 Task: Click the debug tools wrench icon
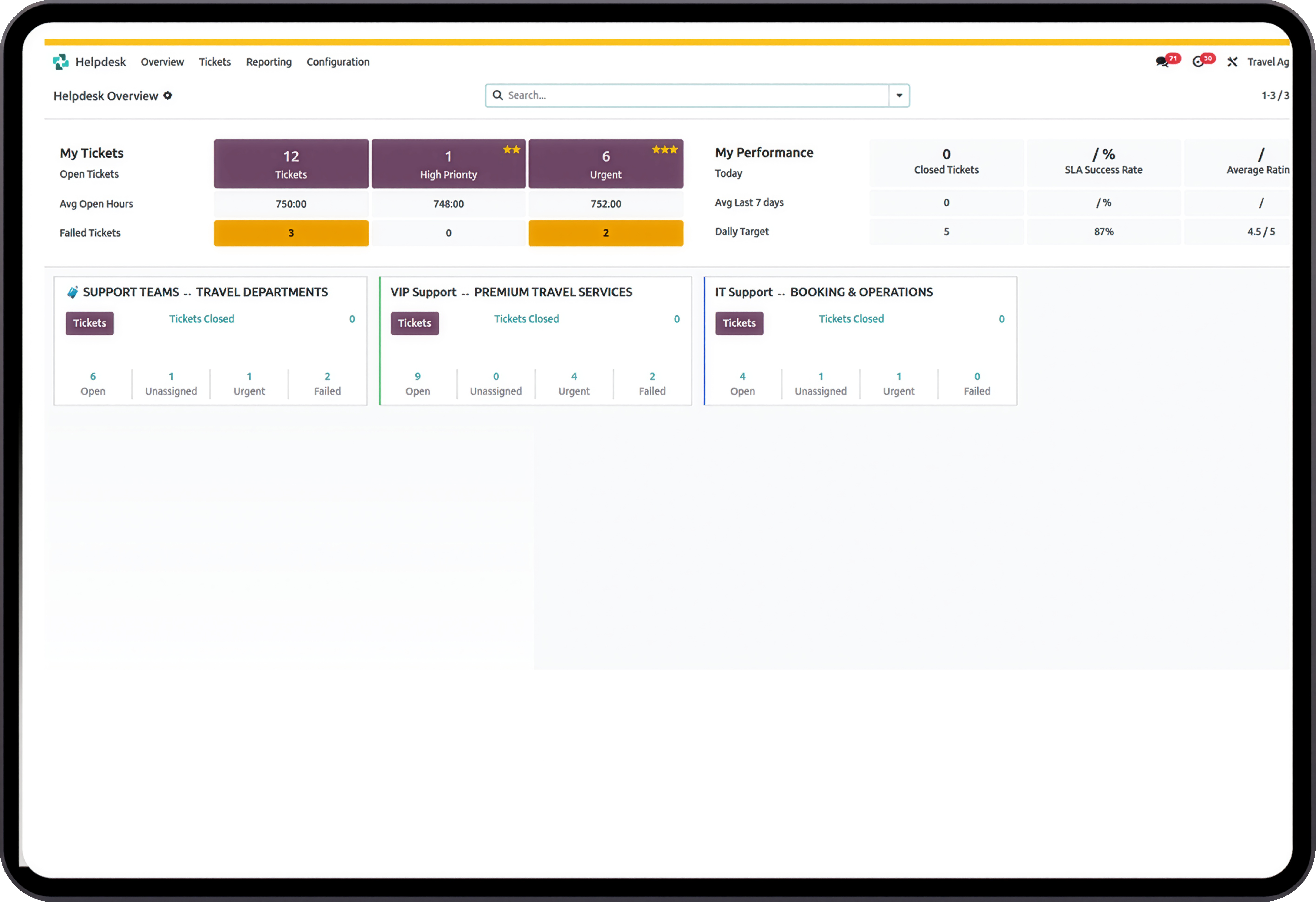[1232, 62]
